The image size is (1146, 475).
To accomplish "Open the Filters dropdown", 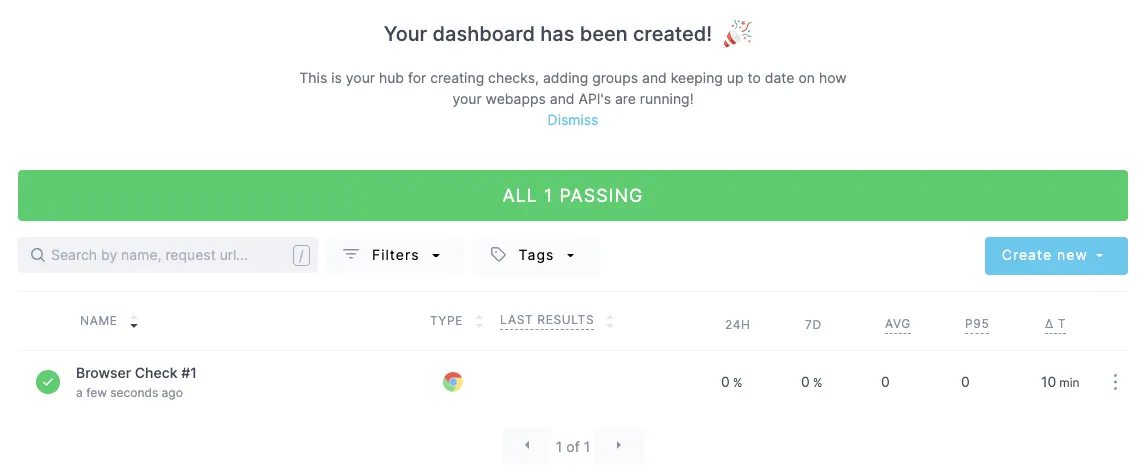I will [395, 255].
